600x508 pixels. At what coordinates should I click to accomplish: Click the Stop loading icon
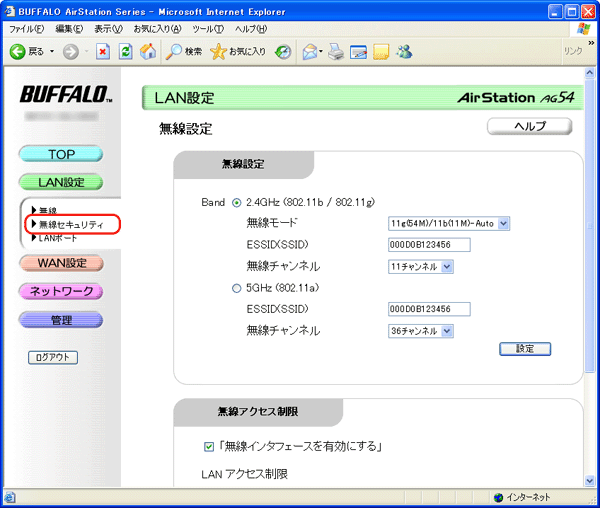[x=103, y=51]
